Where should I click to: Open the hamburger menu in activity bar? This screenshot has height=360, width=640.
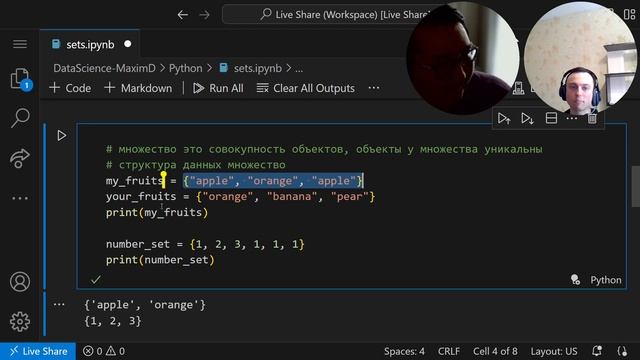[20, 44]
